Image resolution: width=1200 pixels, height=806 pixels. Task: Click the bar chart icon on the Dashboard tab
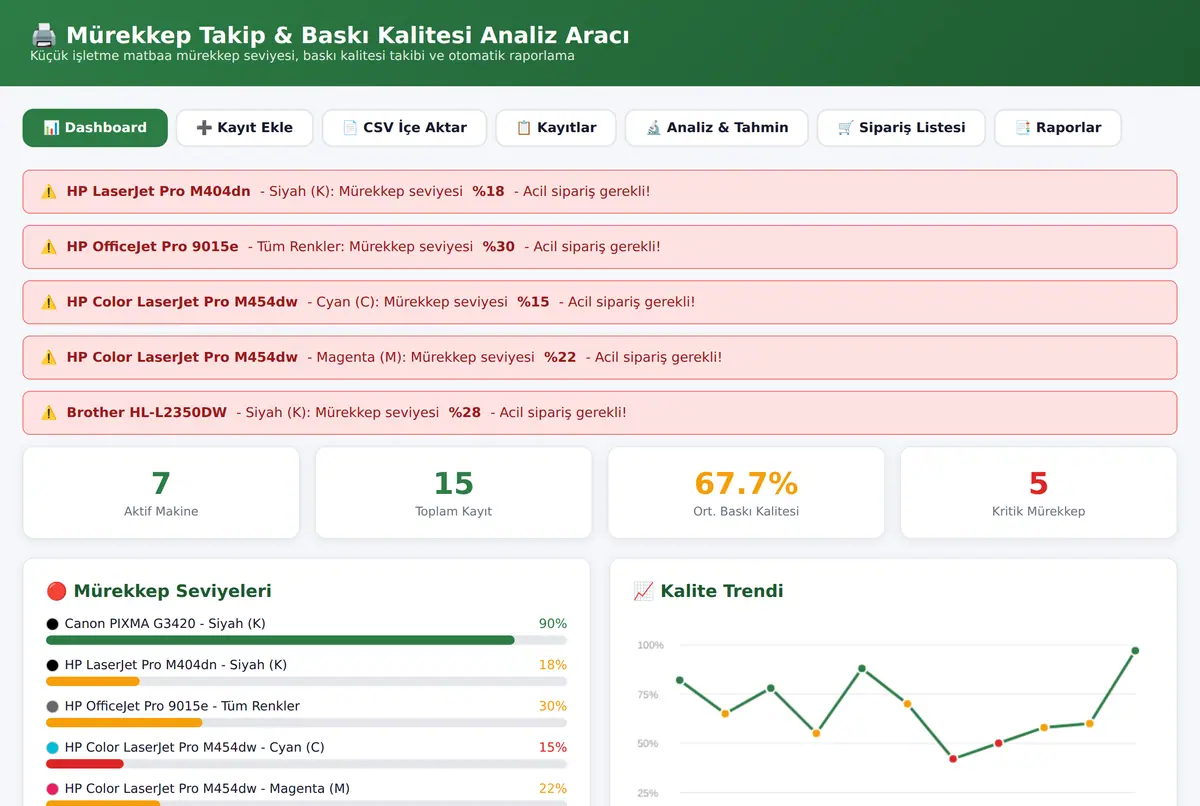(x=52, y=128)
